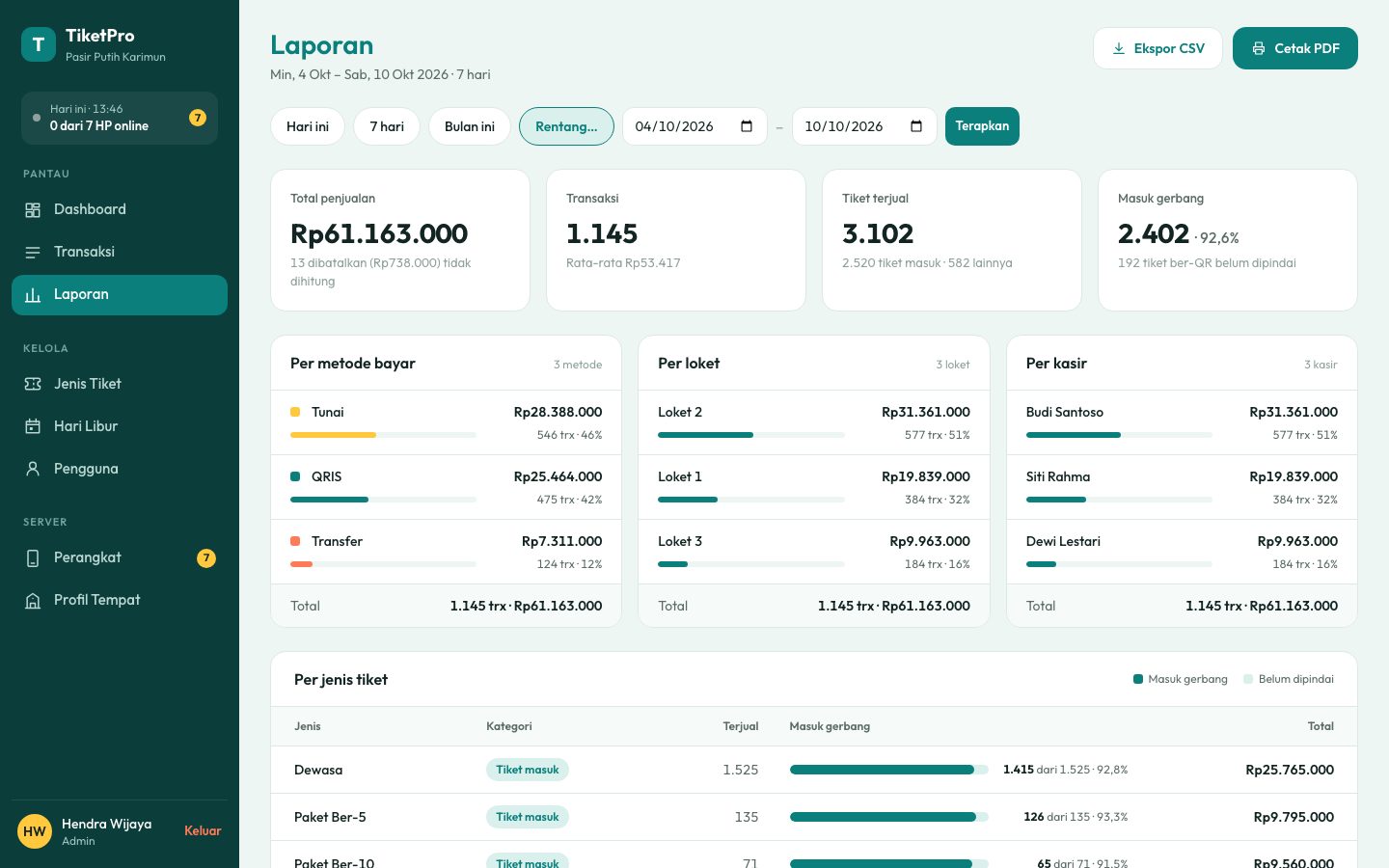The height and width of the screenshot is (868, 1389).
Task: Navigate to Profil Tempat
Action: pyautogui.click(x=120, y=600)
